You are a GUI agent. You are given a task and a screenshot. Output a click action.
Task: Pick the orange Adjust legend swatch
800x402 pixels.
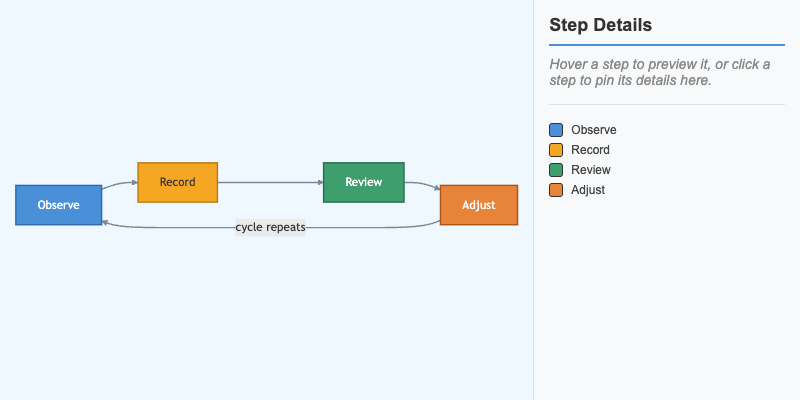[x=556, y=190]
